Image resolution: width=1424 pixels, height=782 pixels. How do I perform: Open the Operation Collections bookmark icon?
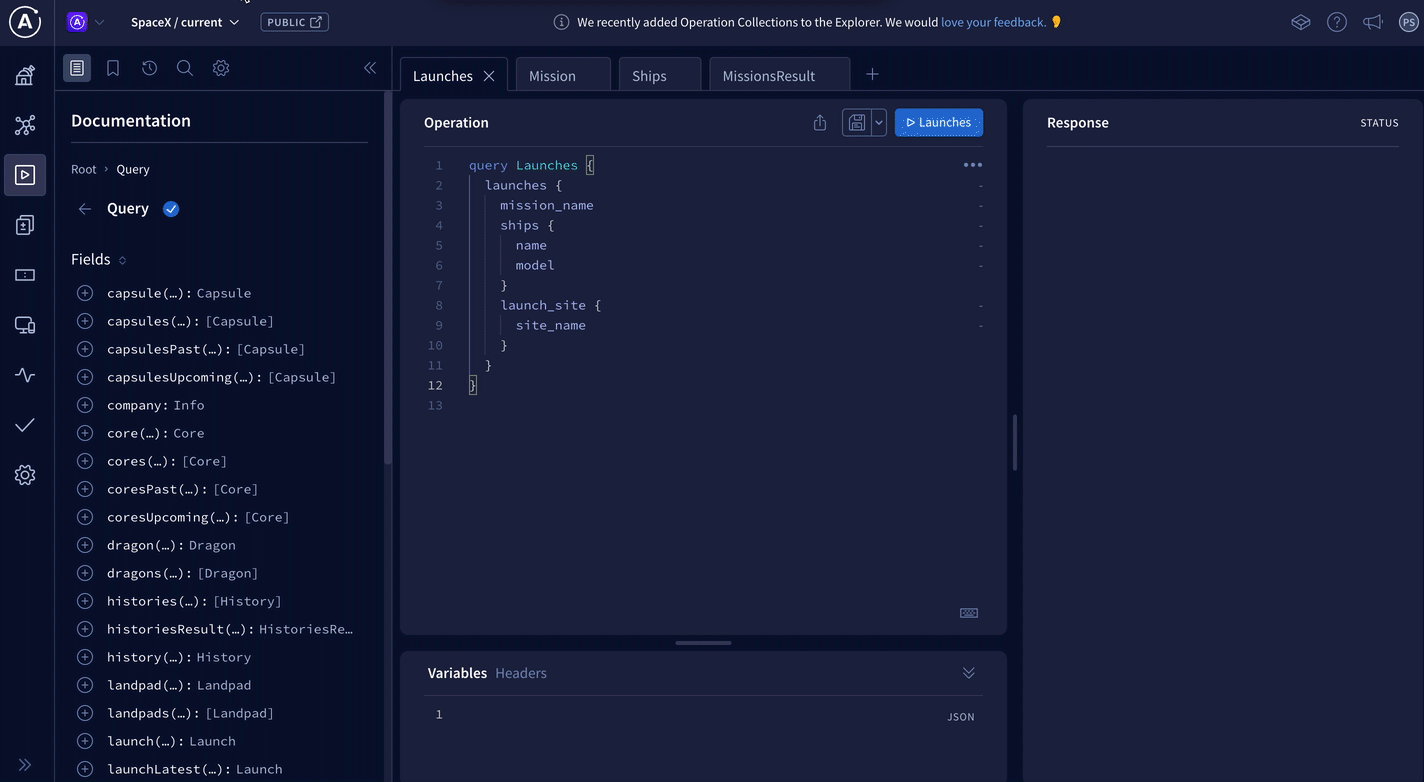(113, 68)
